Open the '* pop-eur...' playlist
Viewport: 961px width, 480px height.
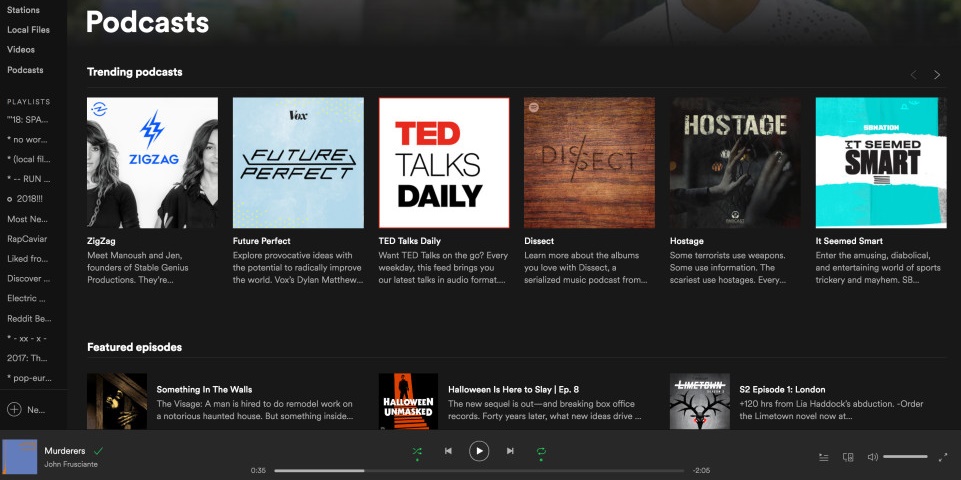pyautogui.click(x=29, y=378)
